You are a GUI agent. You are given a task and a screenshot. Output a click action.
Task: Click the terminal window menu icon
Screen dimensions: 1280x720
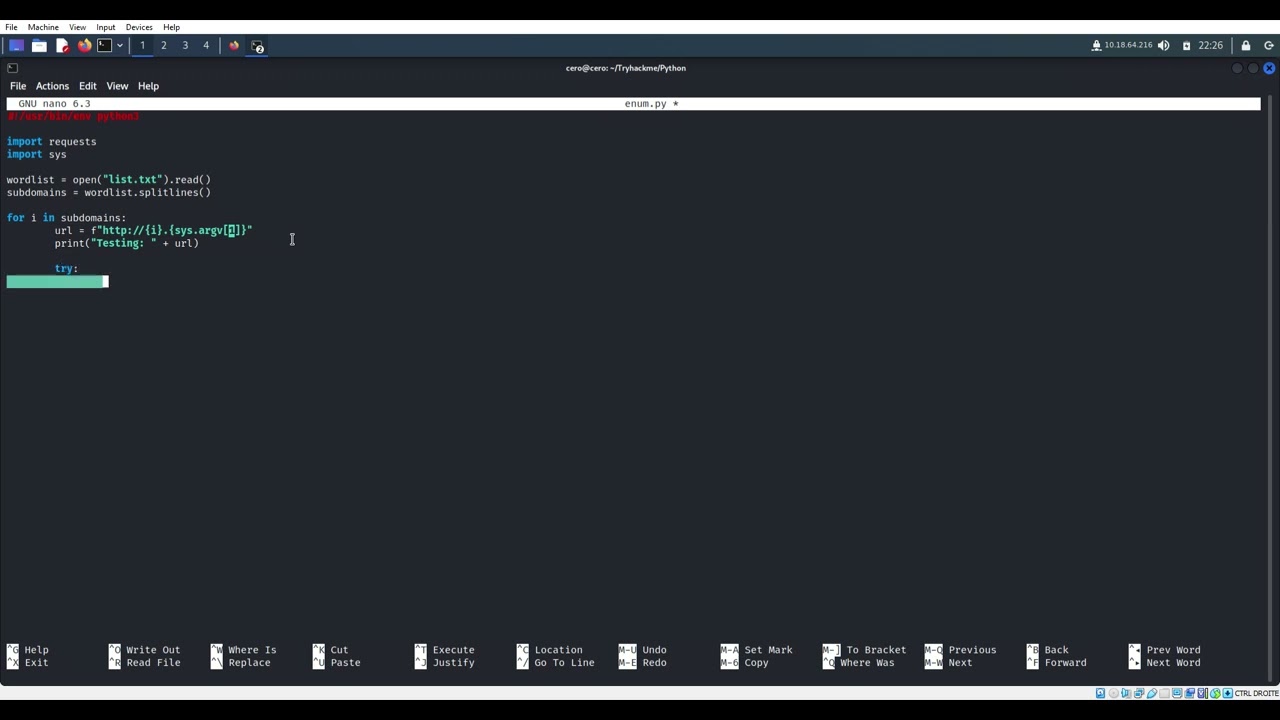(x=12, y=68)
